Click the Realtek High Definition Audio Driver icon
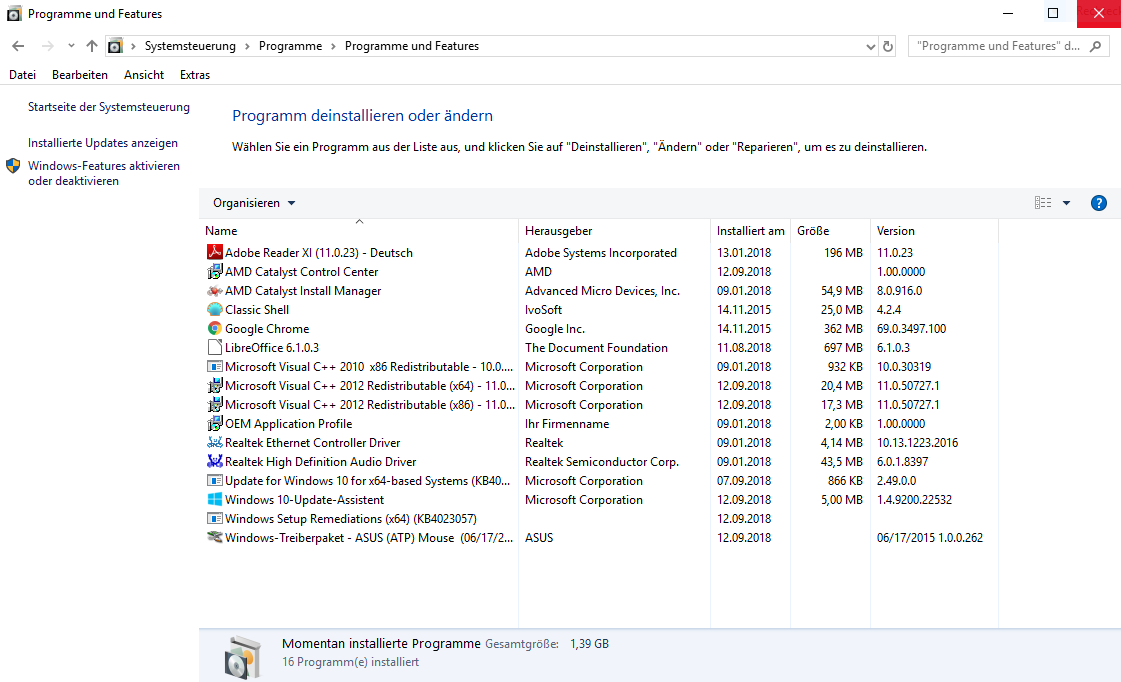The image size is (1121, 682). (x=214, y=462)
